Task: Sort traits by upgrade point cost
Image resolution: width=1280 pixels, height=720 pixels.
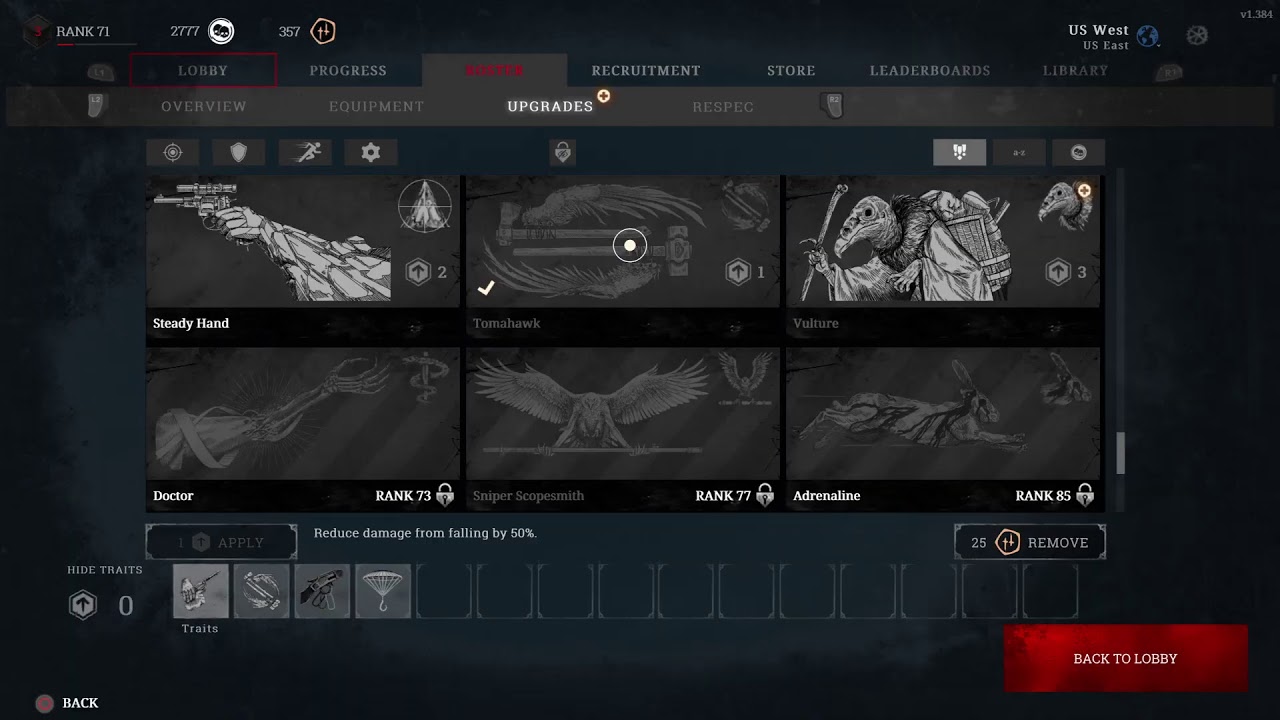Action: [x=960, y=152]
